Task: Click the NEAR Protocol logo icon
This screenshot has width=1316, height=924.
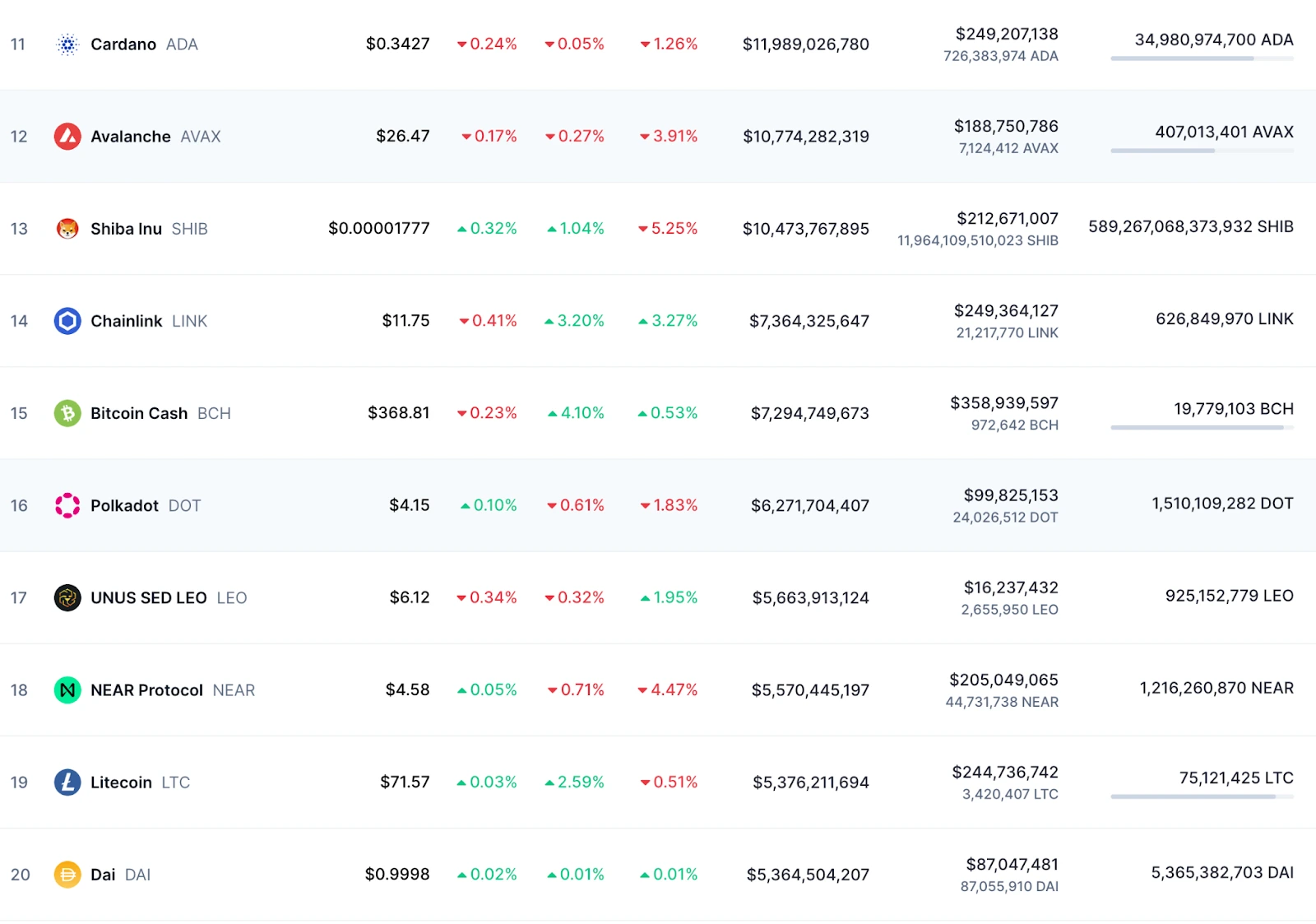Action: [67, 690]
